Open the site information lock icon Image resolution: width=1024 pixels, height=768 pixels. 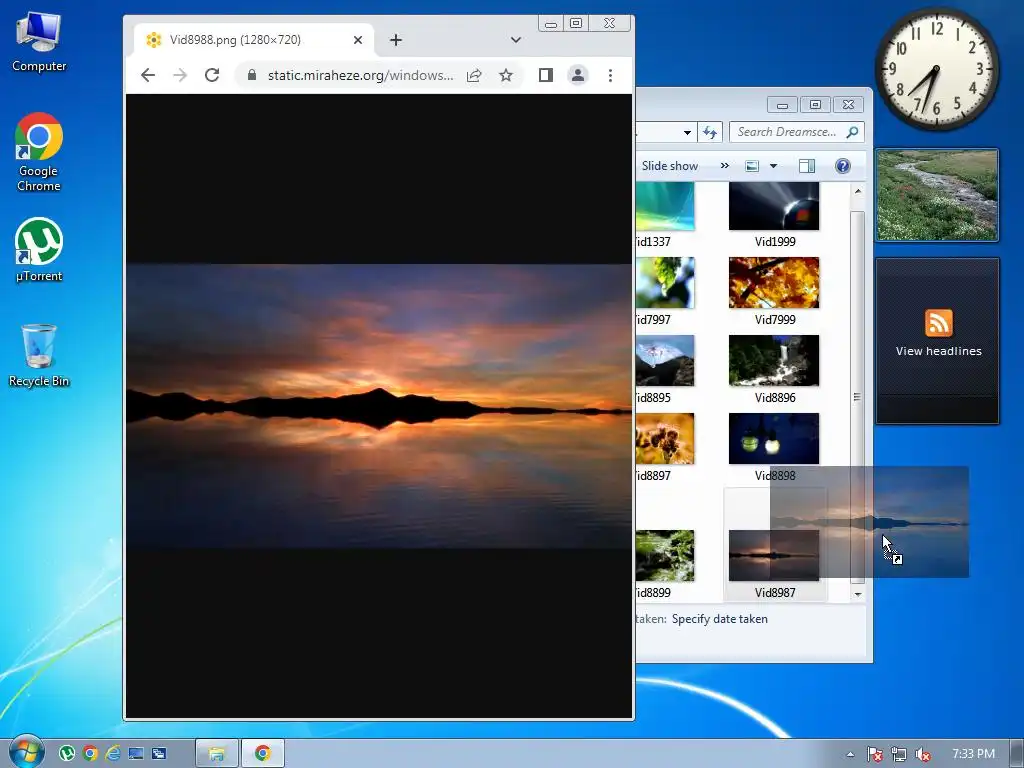pyautogui.click(x=251, y=75)
